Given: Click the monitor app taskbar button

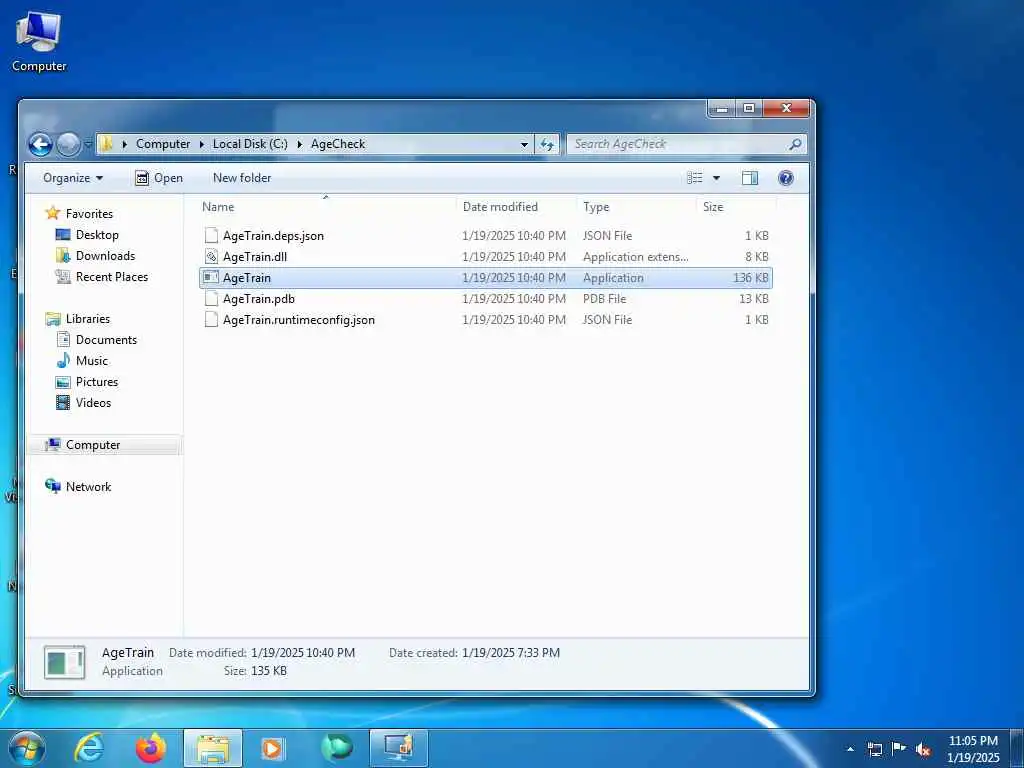Looking at the screenshot, I should pos(398,748).
